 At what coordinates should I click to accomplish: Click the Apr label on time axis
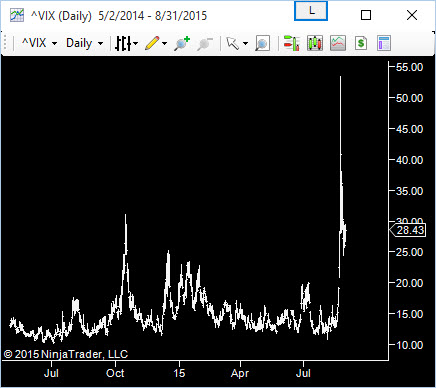[x=240, y=373]
